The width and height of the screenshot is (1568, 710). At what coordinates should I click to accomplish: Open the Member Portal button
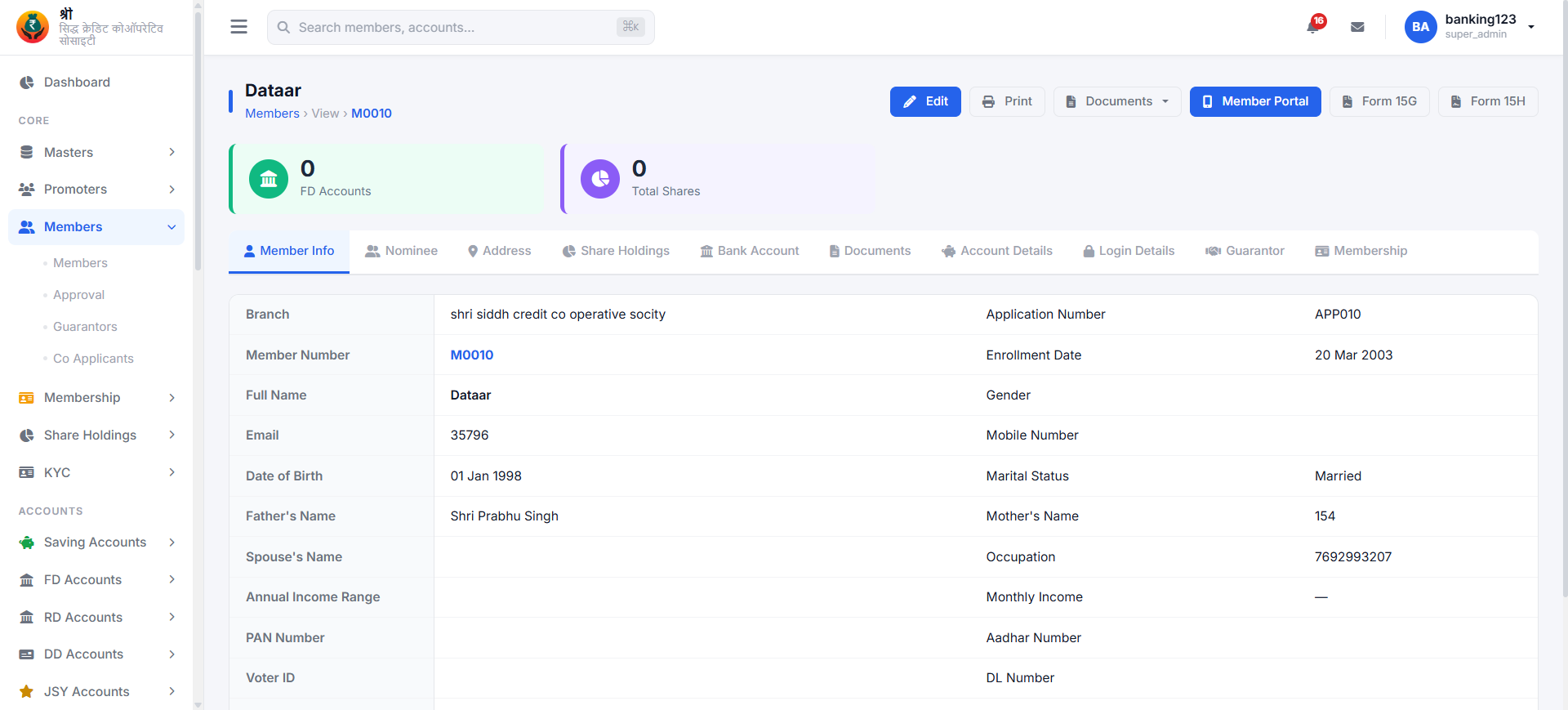coord(1255,101)
